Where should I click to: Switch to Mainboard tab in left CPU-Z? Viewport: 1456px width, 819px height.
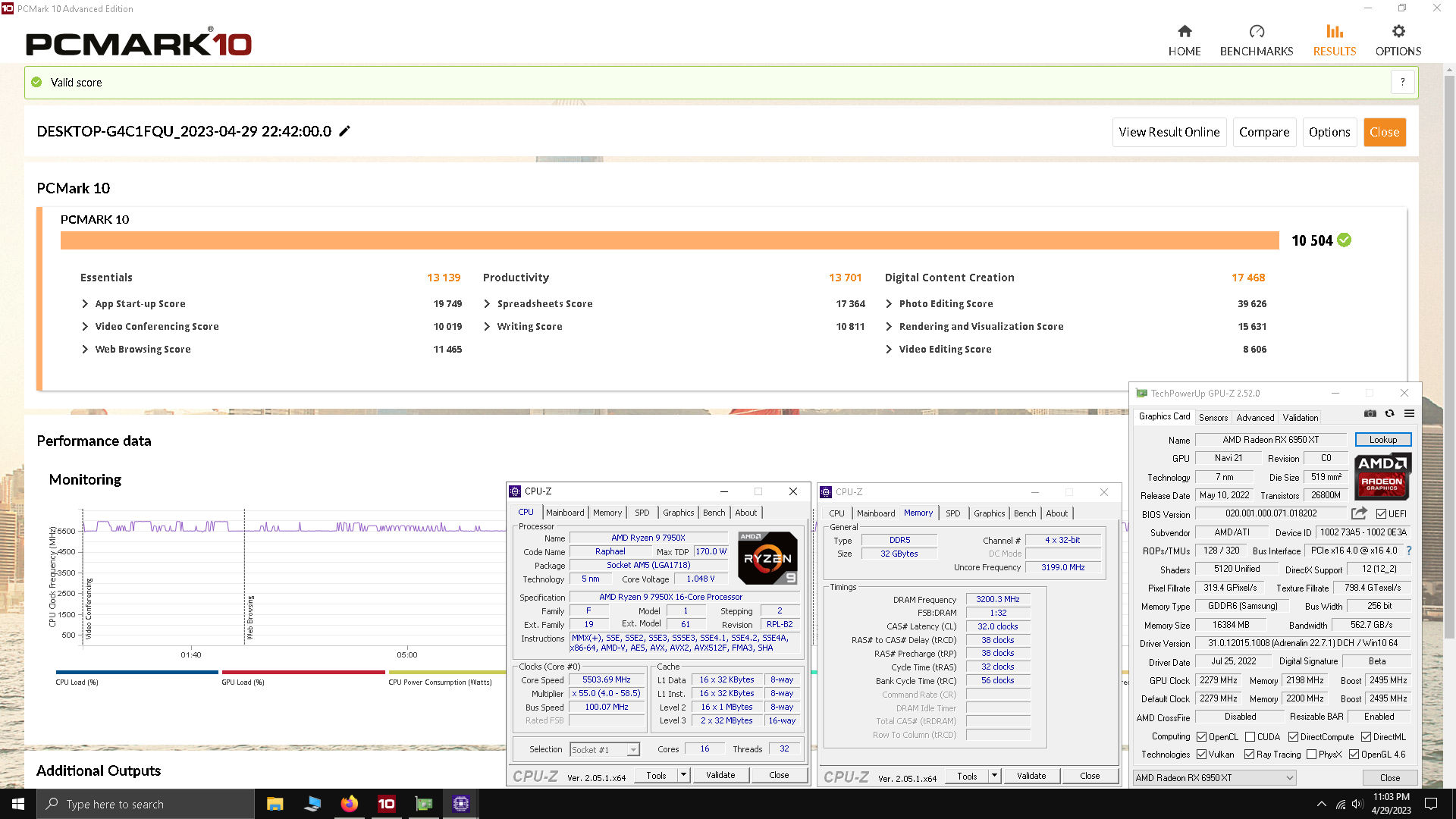565,513
